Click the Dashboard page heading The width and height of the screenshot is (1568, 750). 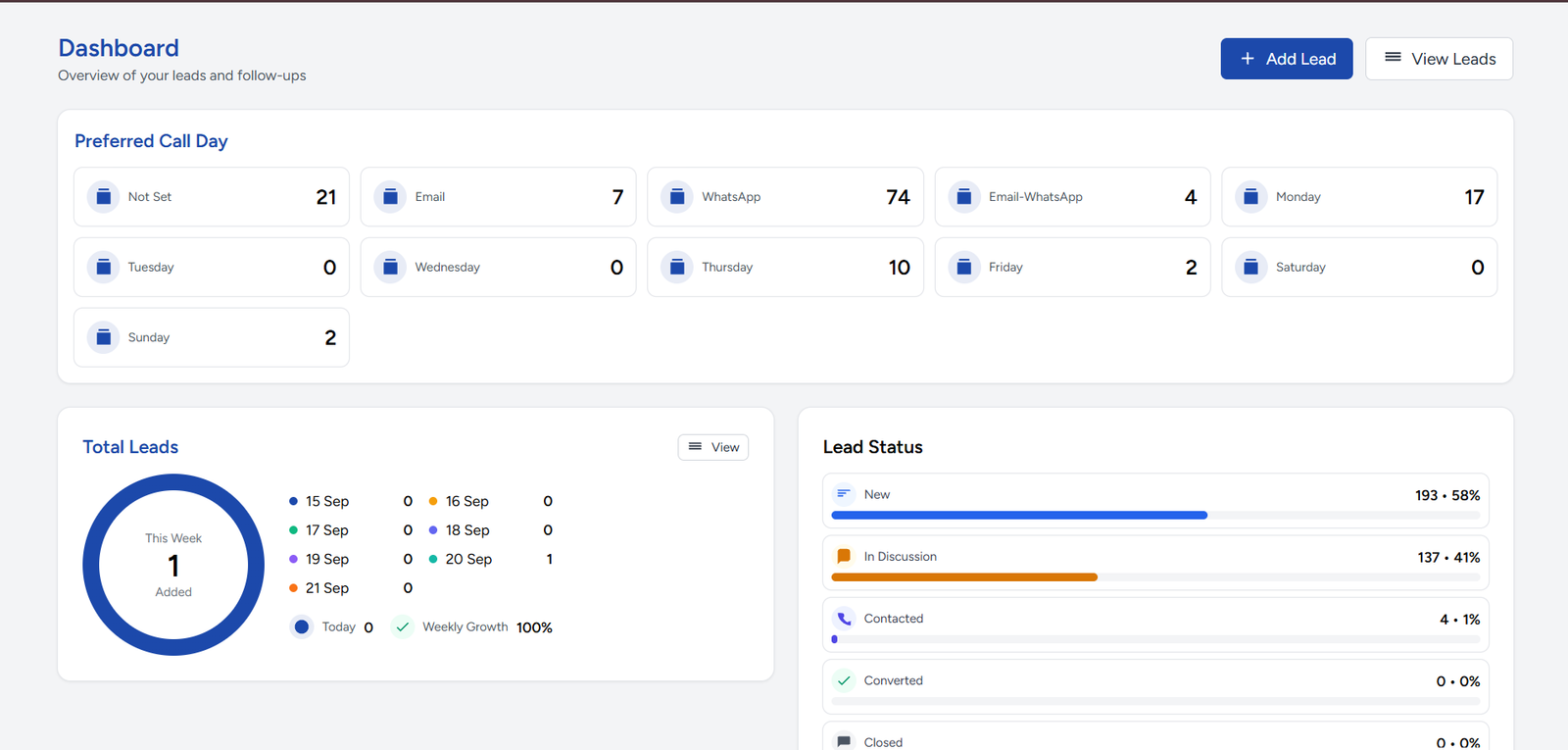[119, 48]
